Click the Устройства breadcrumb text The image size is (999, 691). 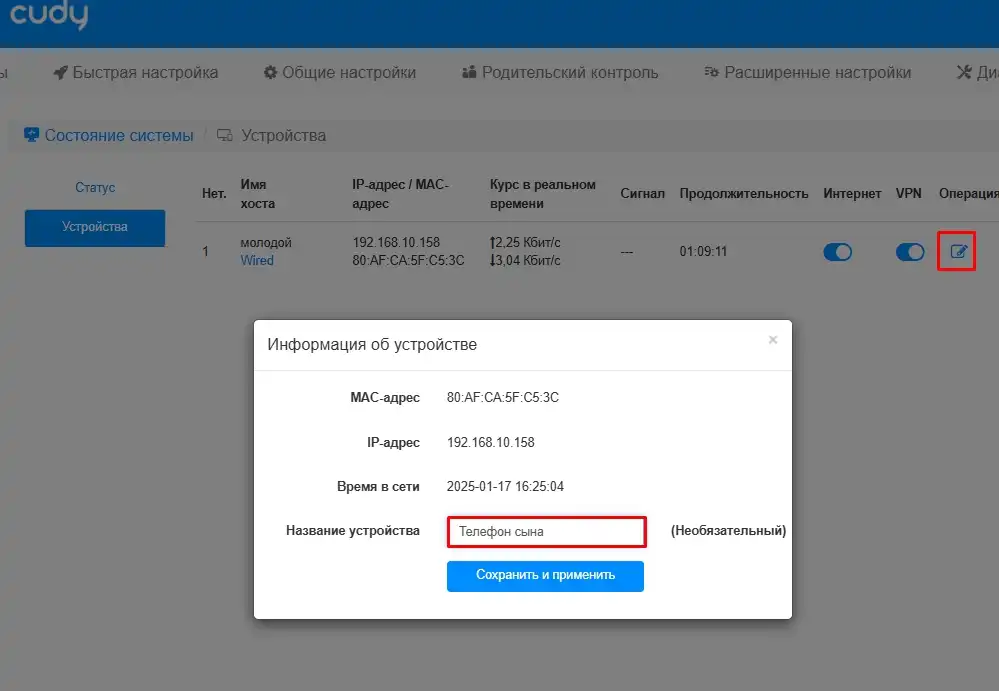pos(284,136)
